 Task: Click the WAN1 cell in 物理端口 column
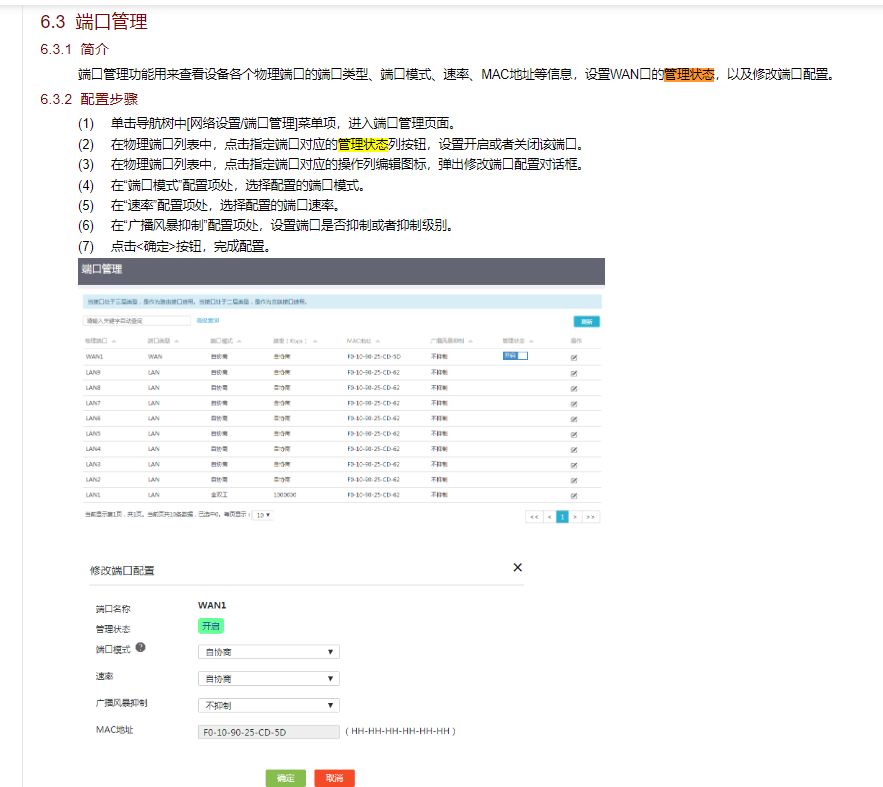coord(95,357)
